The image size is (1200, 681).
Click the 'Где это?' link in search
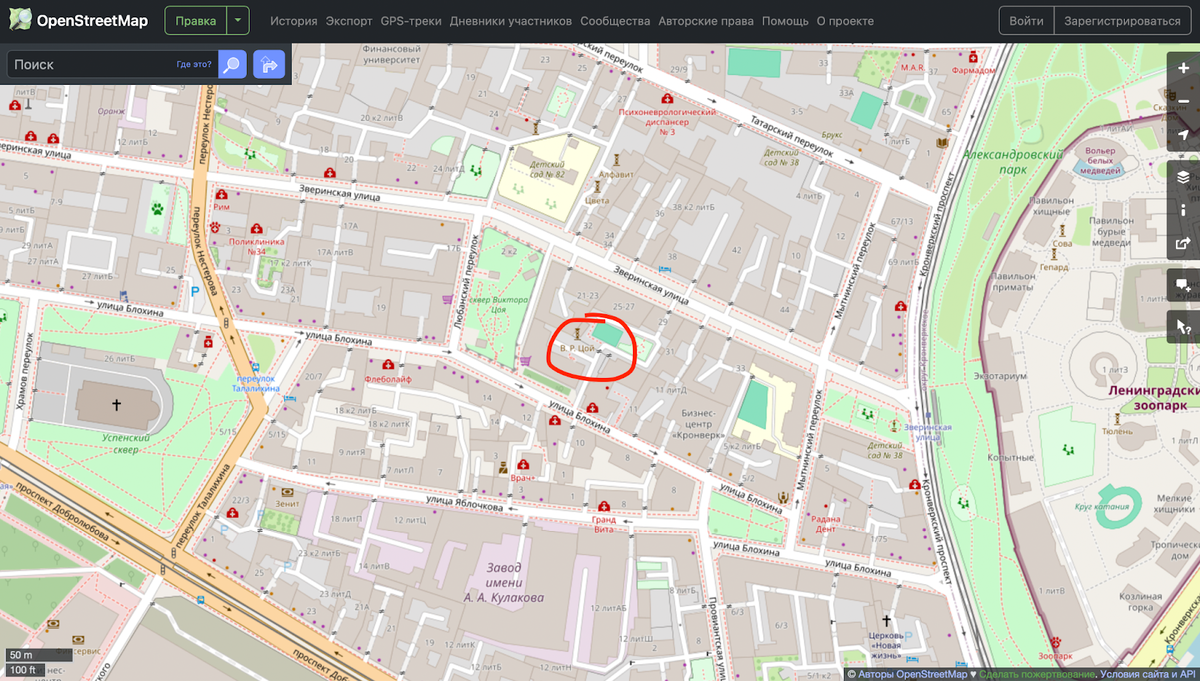coord(194,65)
